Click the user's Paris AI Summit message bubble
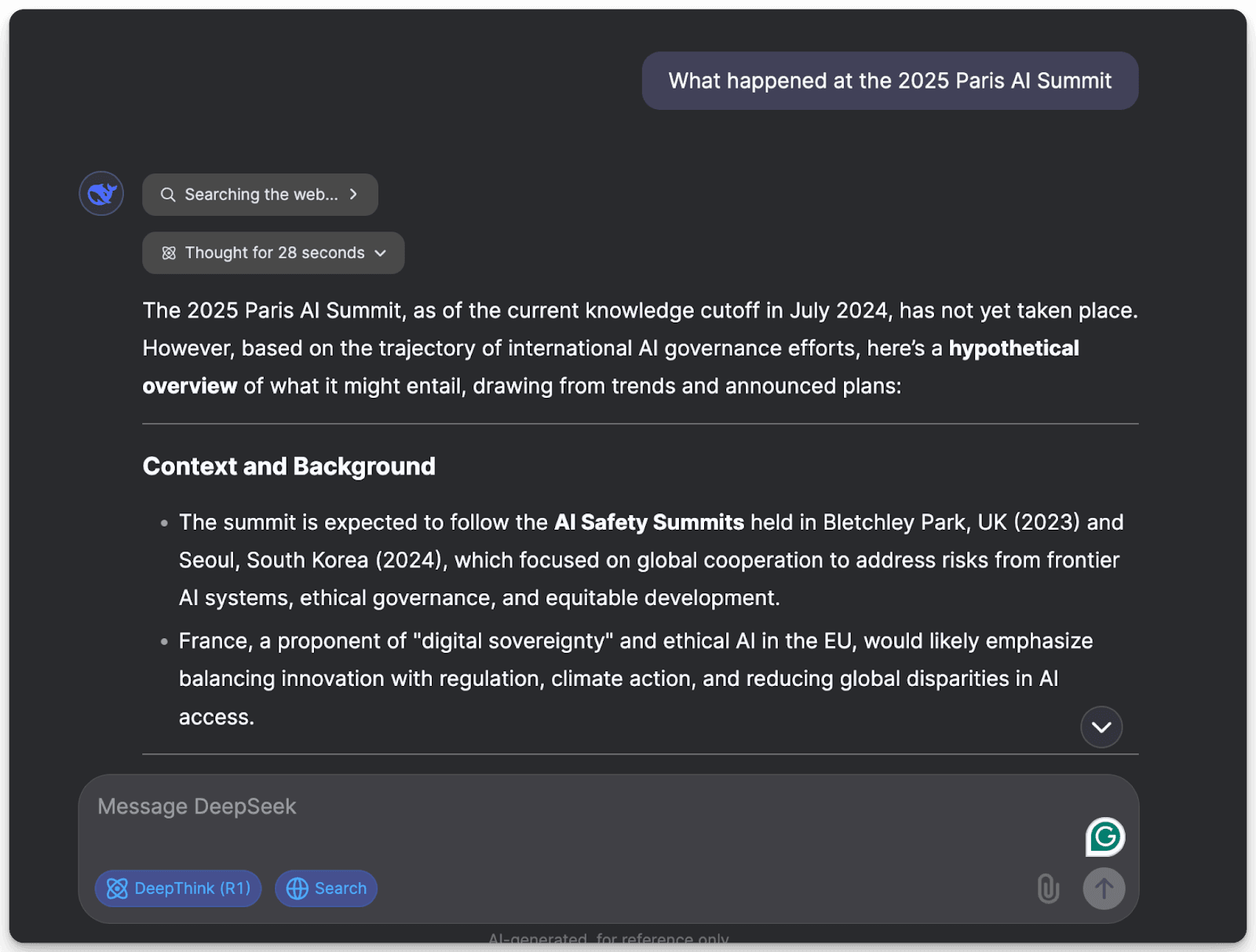 [889, 81]
